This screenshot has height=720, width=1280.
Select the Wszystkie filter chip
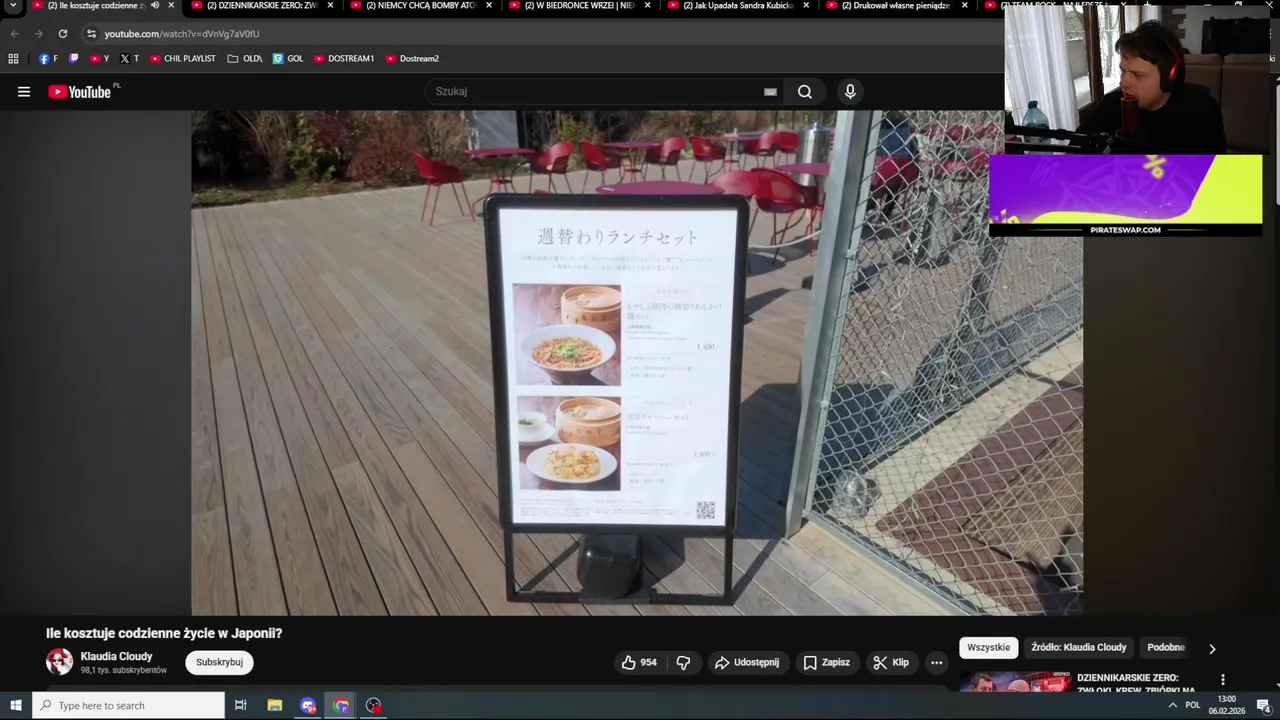point(989,648)
